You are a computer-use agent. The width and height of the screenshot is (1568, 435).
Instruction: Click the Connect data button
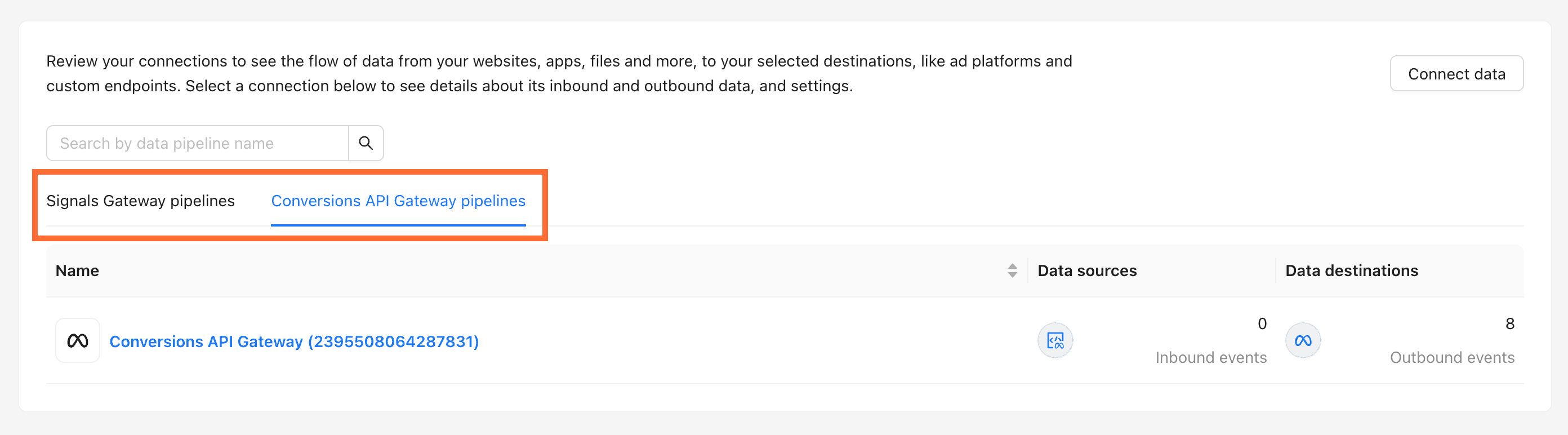coord(1456,74)
